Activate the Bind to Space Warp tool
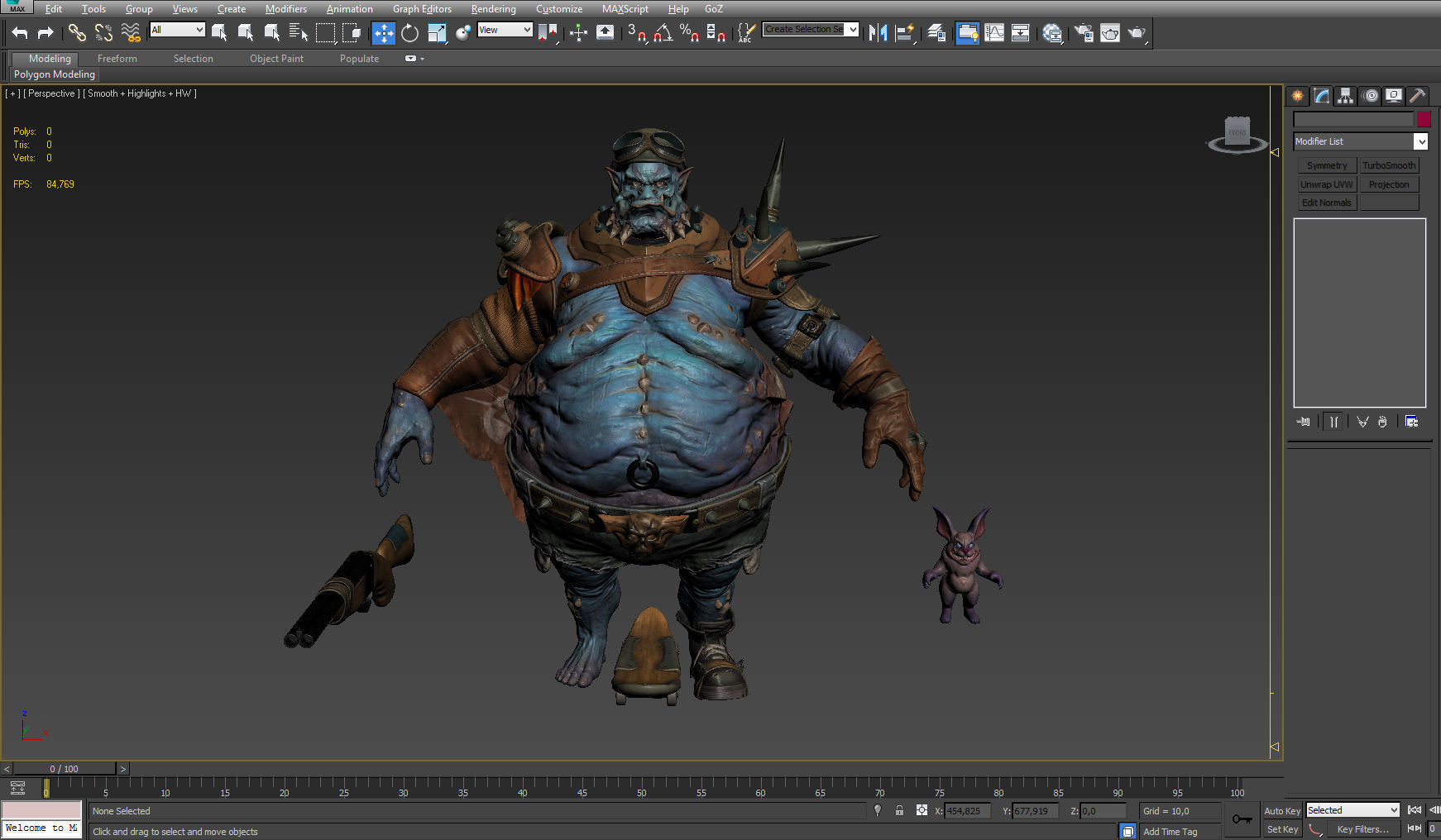1441x840 pixels. click(130, 32)
